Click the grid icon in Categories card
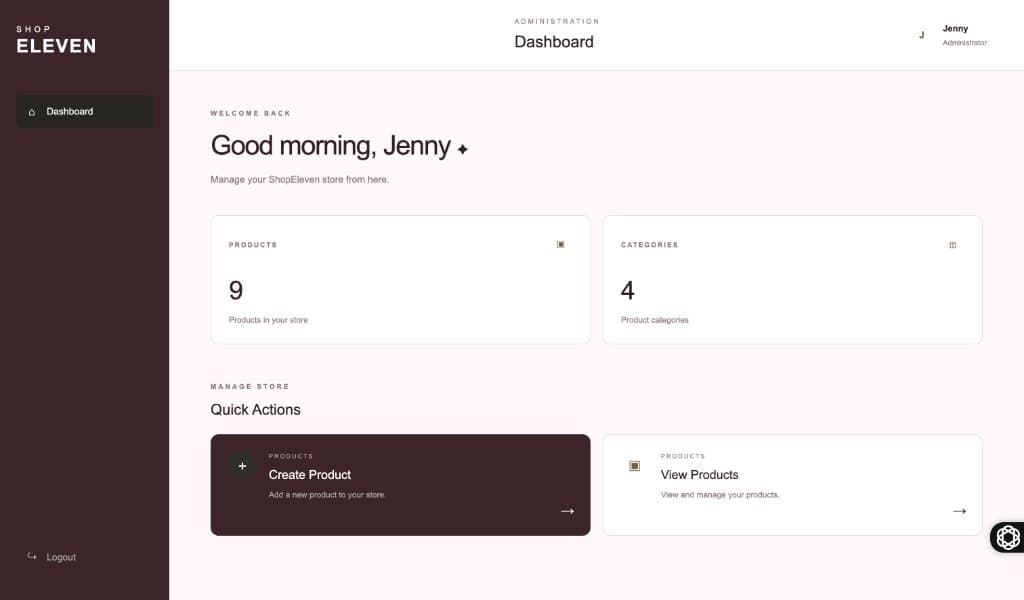 (x=953, y=245)
